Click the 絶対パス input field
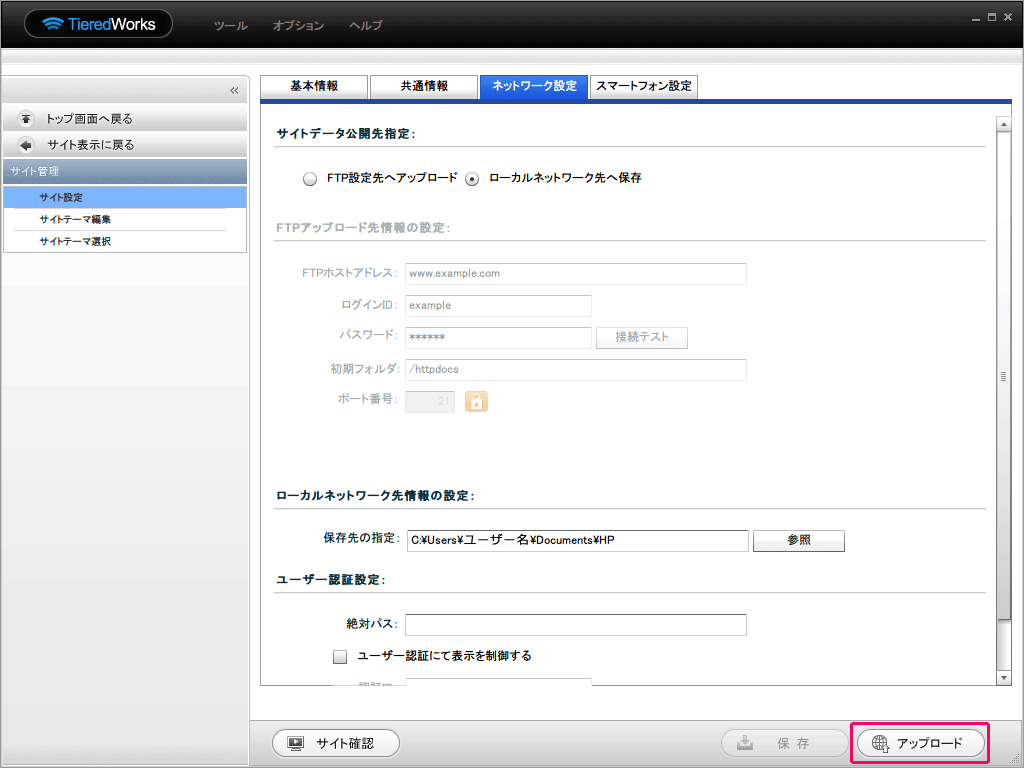 (575, 625)
